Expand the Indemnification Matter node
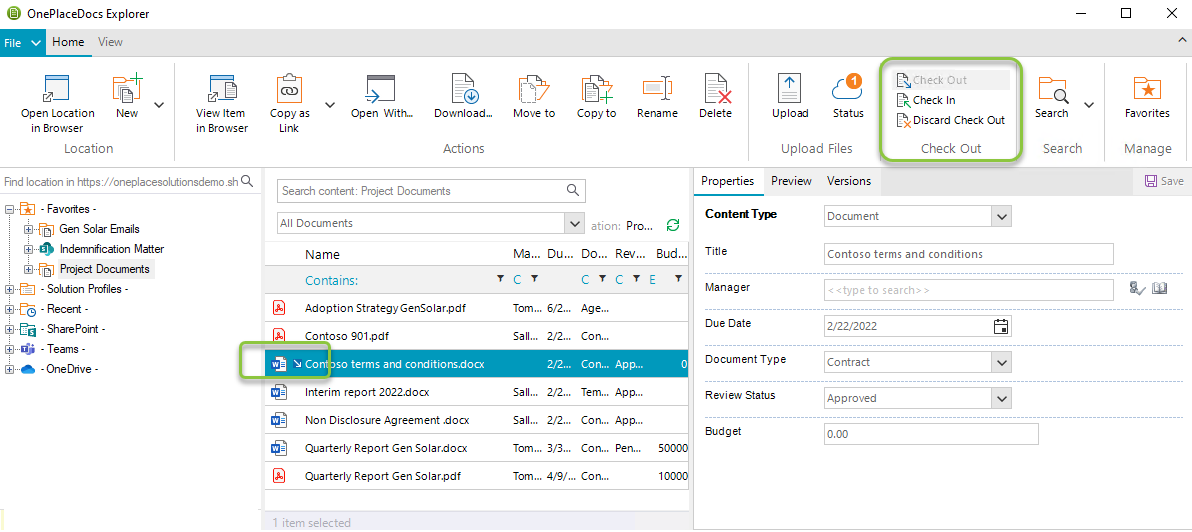The height and width of the screenshot is (532, 1192). pos(29,249)
